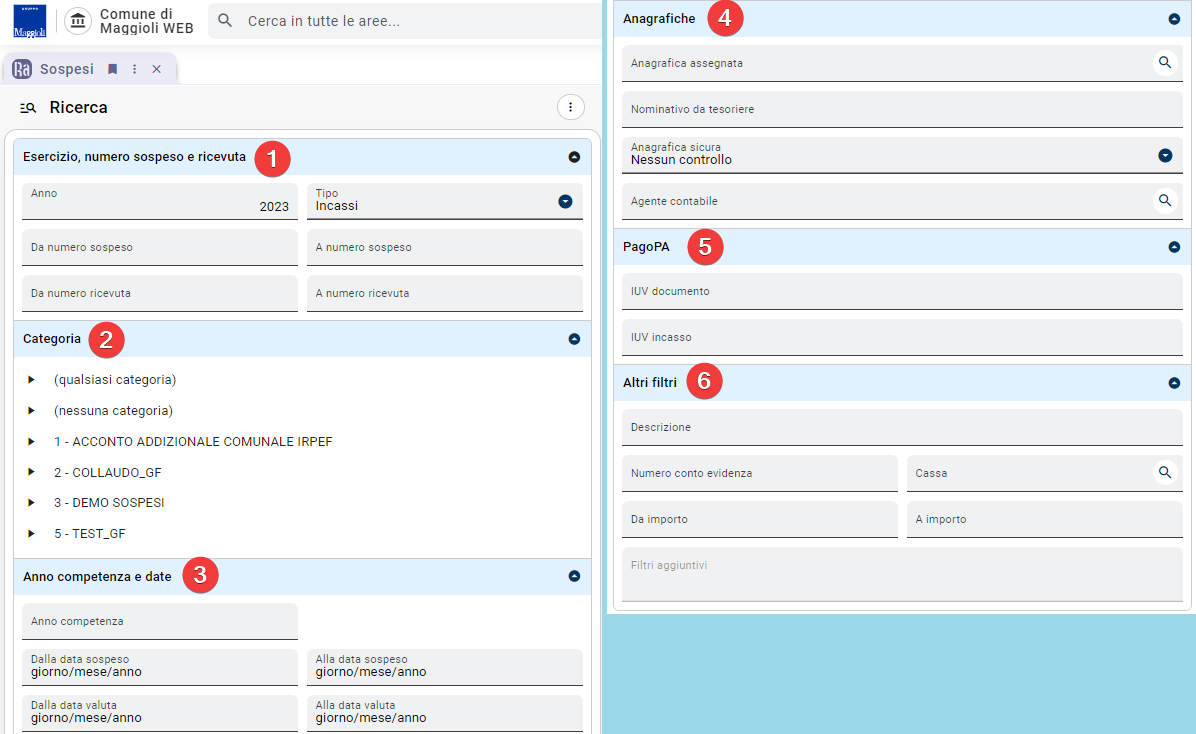This screenshot has width=1196, height=734.
Task: Search for Anagrafica assegnata via magnifier
Action: [x=1165, y=63]
